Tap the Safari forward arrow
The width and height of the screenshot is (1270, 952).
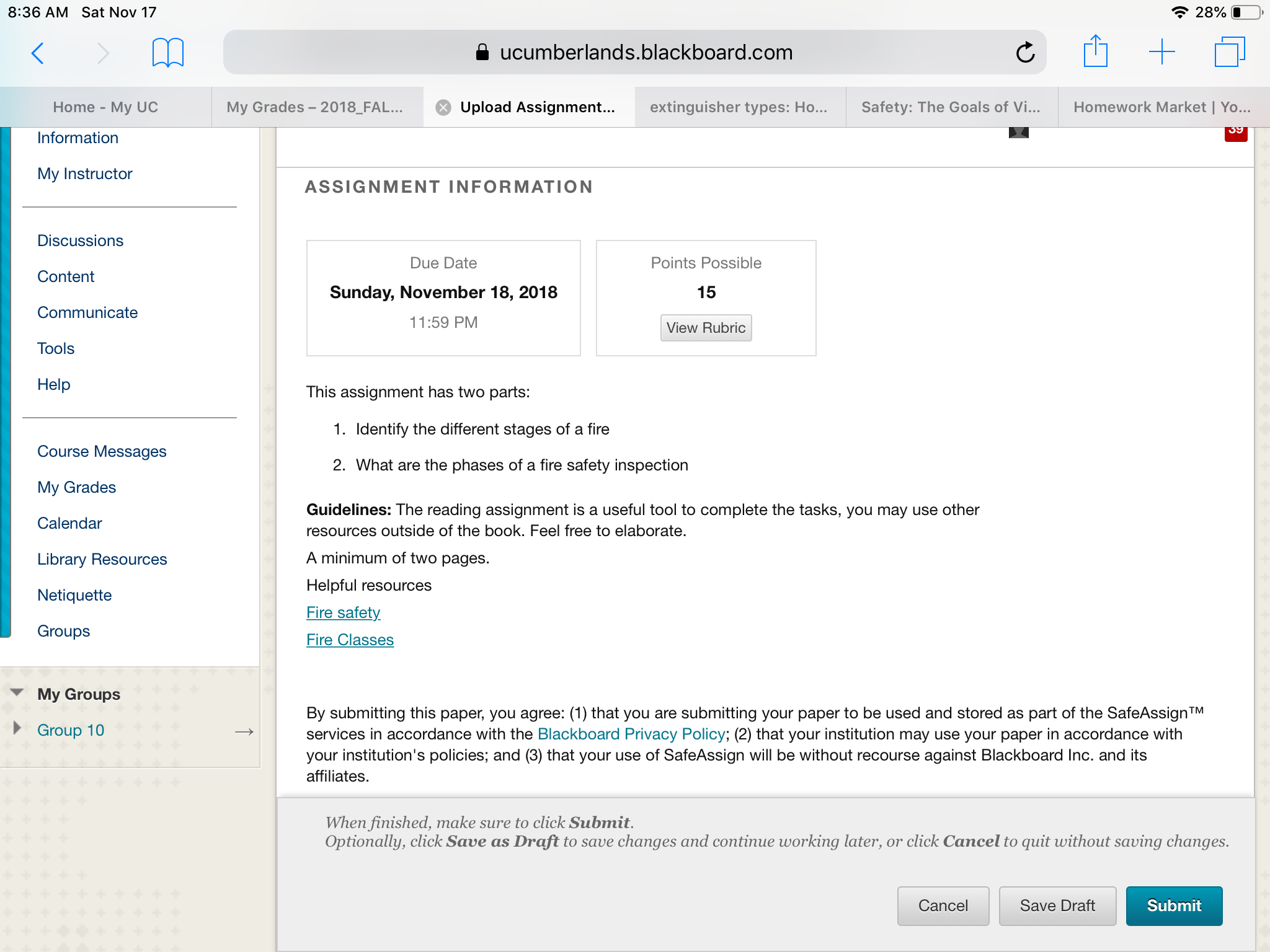click(103, 53)
